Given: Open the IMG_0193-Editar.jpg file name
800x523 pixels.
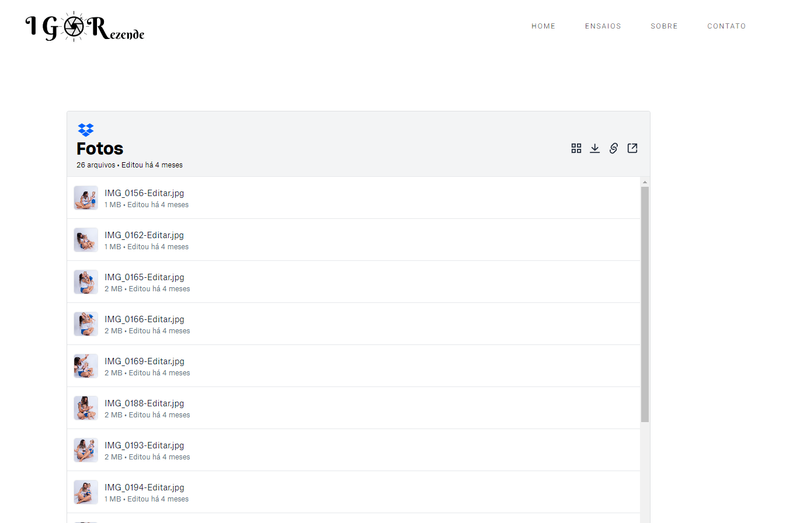Looking at the screenshot, I should pyautogui.click(x=144, y=445).
